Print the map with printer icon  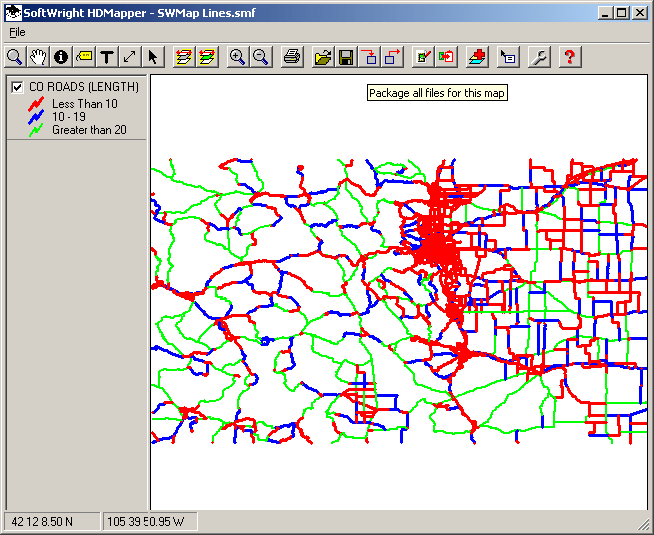pyautogui.click(x=292, y=57)
